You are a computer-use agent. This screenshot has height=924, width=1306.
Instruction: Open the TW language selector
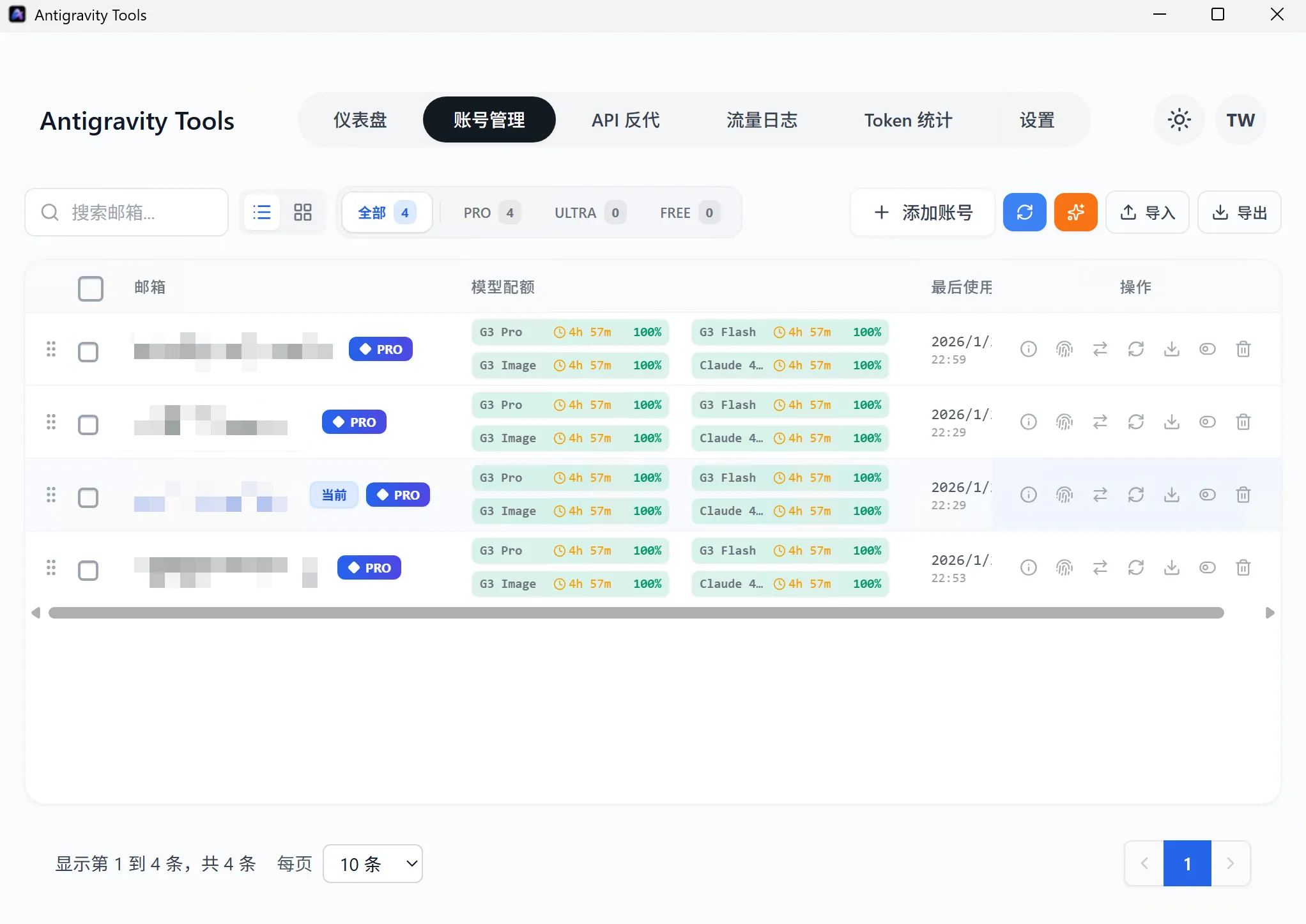(1240, 119)
